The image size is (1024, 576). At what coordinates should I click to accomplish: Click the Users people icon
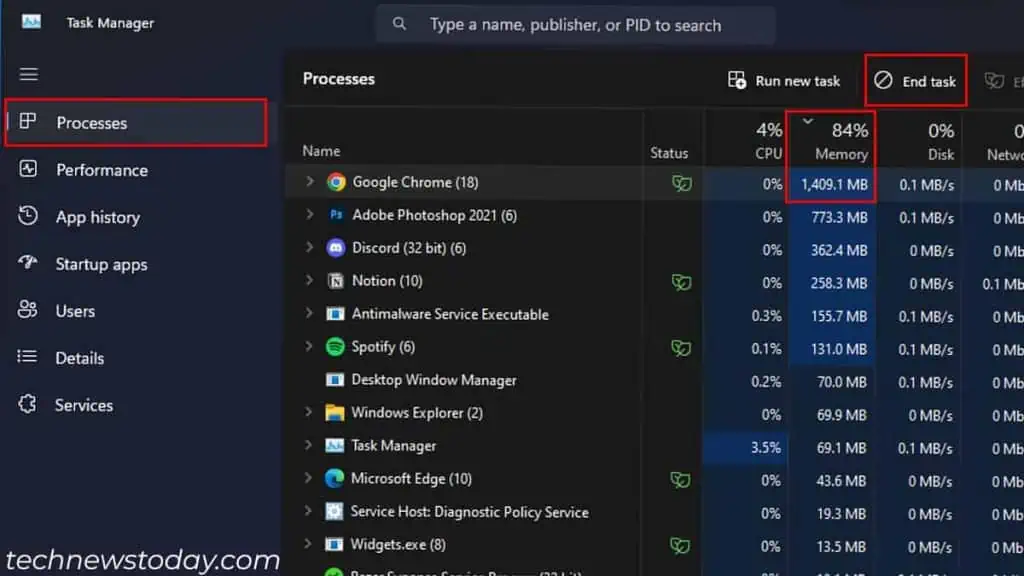[27, 310]
